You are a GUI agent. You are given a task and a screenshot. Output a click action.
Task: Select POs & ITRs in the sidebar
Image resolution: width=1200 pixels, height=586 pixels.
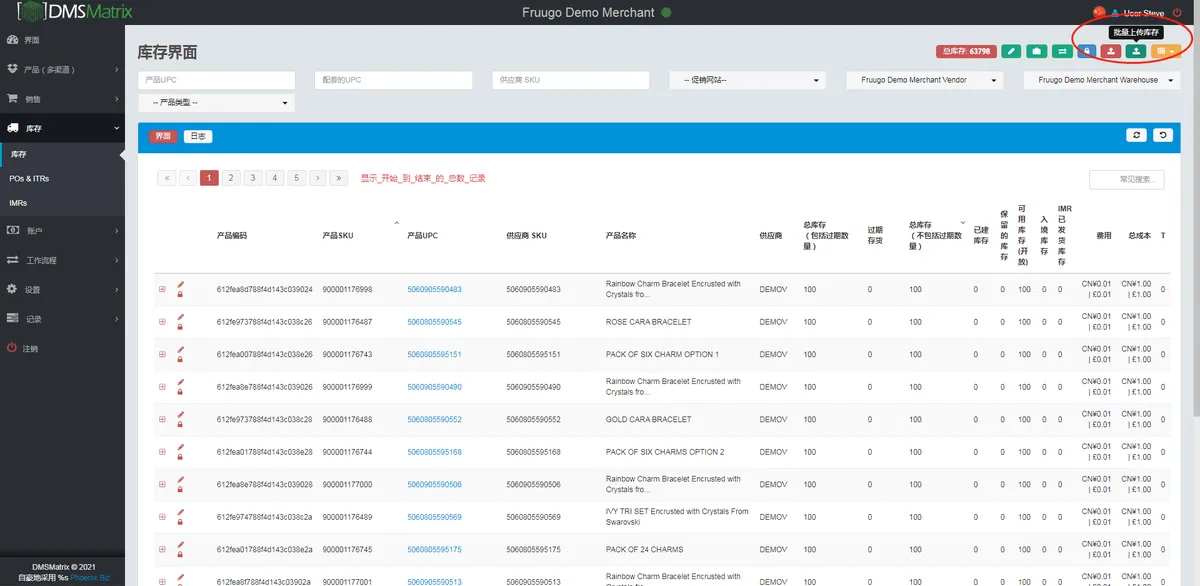[30, 179]
